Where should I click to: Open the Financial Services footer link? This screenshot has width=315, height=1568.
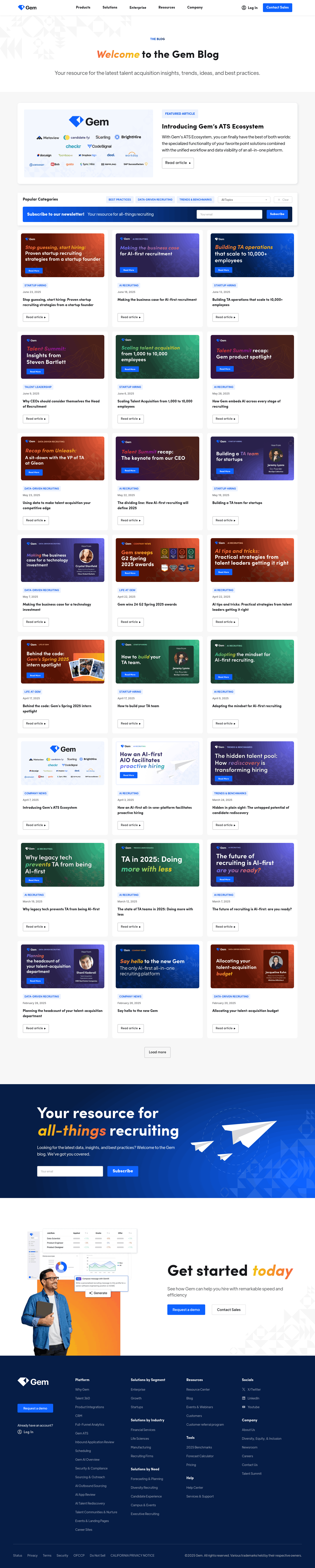(143, 1430)
